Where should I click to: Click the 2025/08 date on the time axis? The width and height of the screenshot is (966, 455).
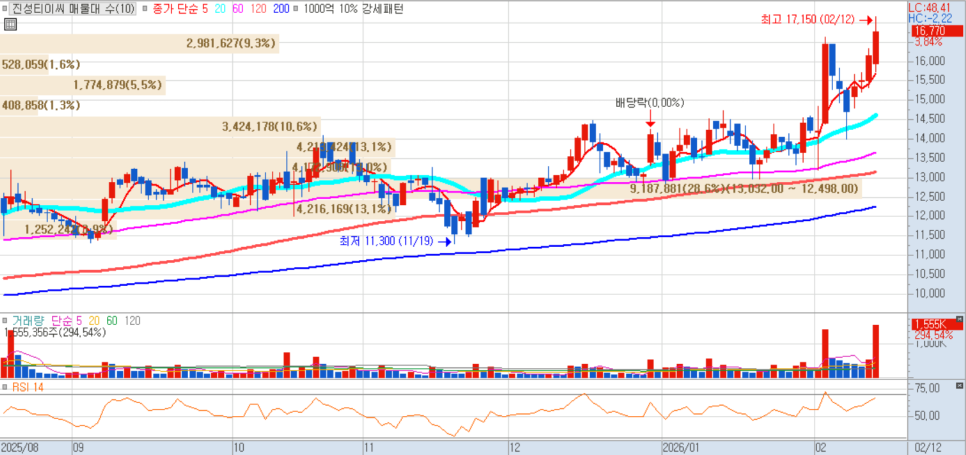(x=18, y=446)
